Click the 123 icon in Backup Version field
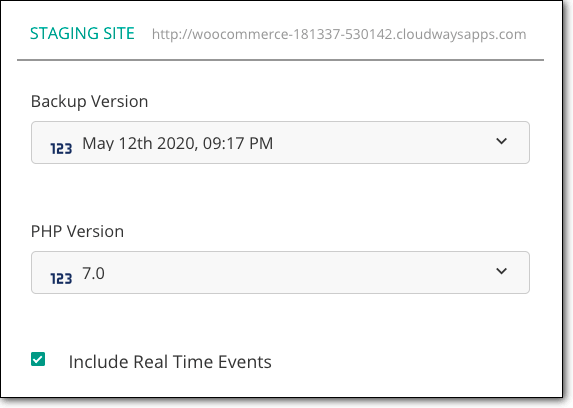 61,148
